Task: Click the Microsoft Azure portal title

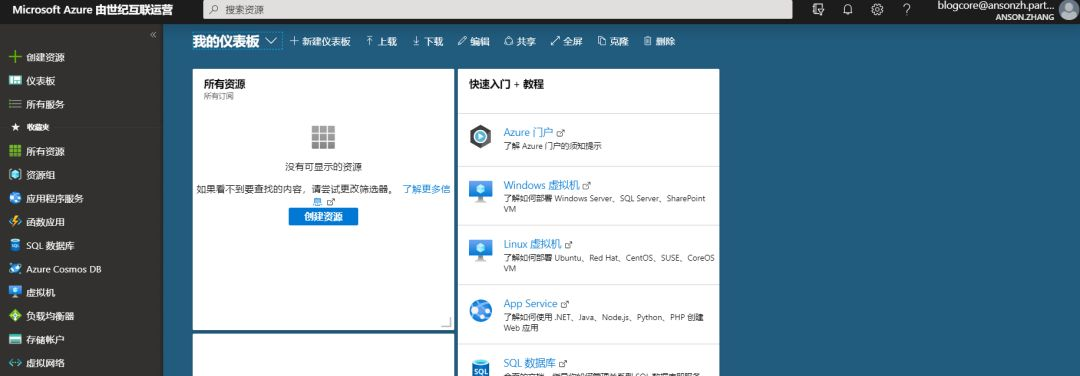Action: click(93, 10)
